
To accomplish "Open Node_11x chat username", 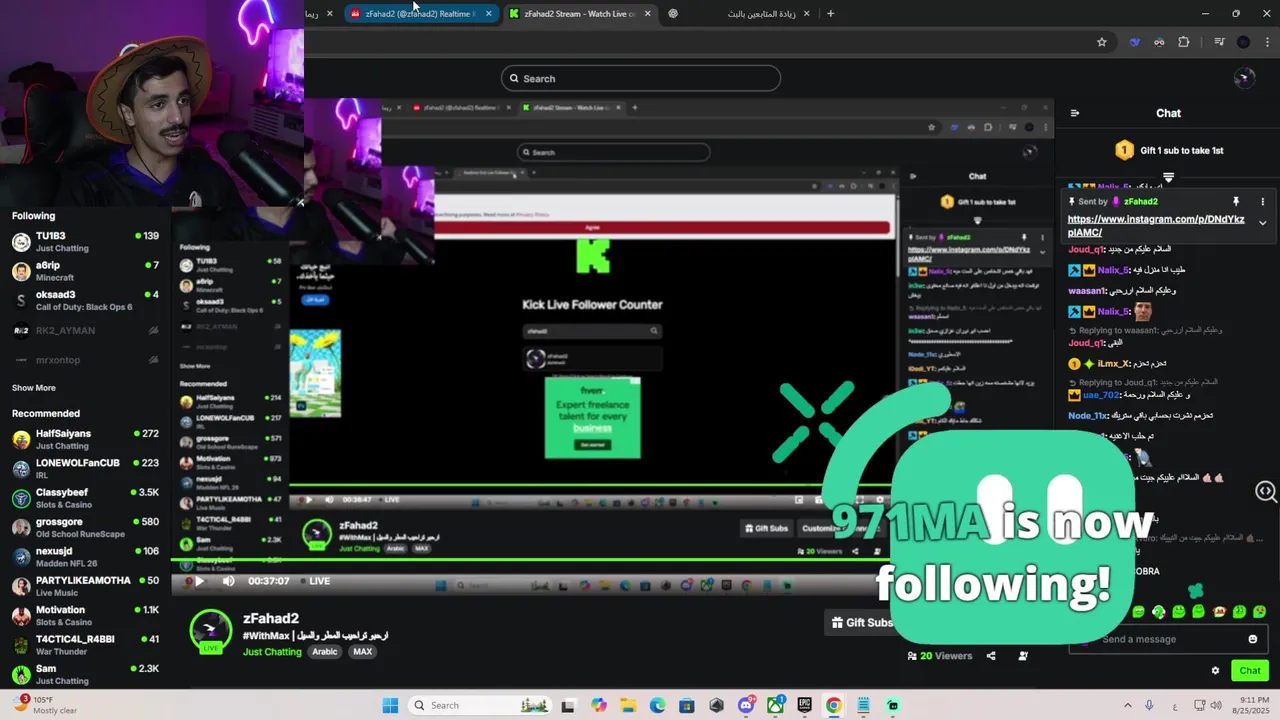I will (1087, 416).
